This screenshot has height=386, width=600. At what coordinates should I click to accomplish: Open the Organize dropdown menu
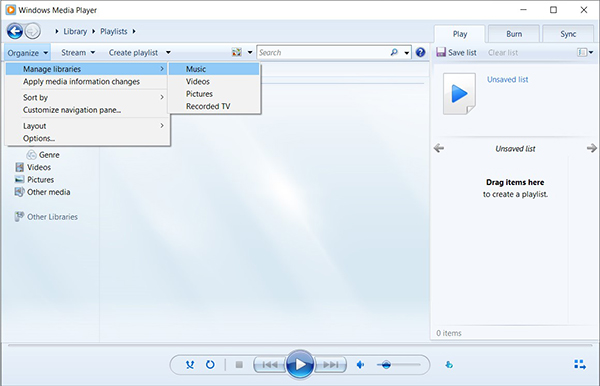click(x=28, y=53)
